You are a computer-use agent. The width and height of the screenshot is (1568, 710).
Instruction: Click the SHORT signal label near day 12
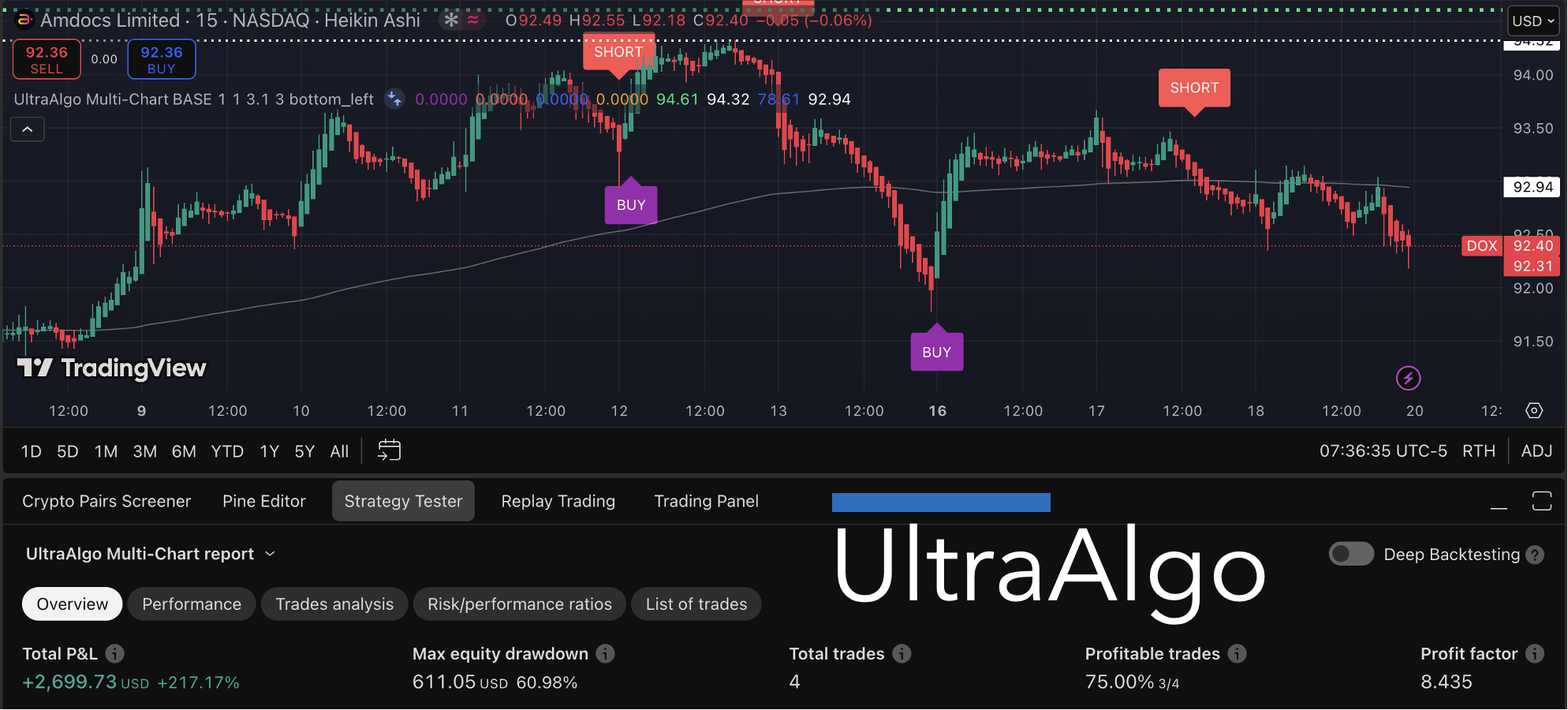point(618,52)
